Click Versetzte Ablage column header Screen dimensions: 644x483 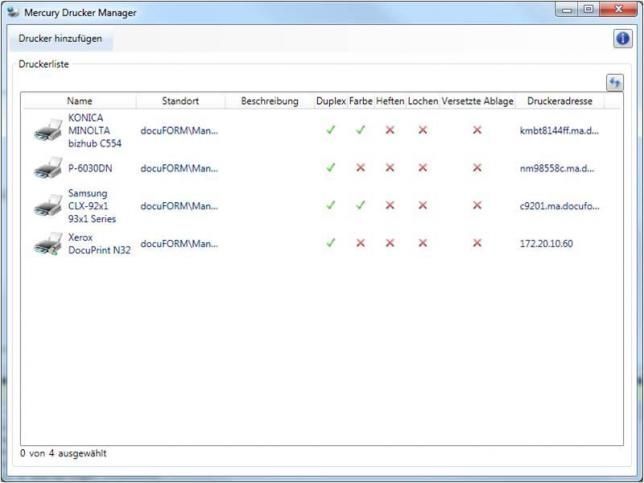[x=477, y=101]
